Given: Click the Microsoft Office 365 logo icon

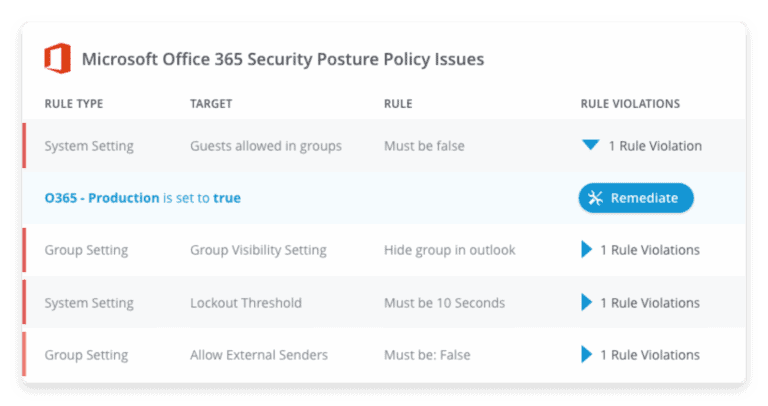Looking at the screenshot, I should [58, 58].
